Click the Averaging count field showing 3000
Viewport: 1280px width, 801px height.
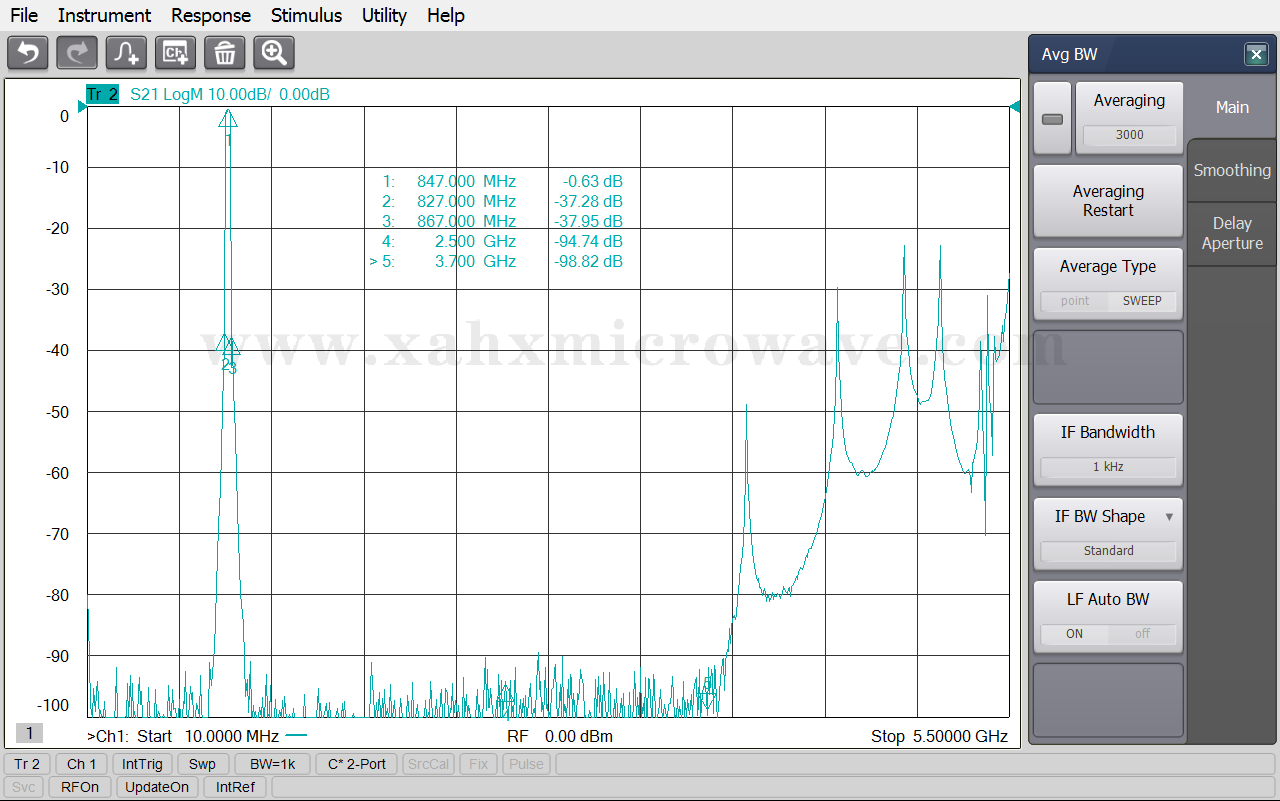(x=1129, y=135)
